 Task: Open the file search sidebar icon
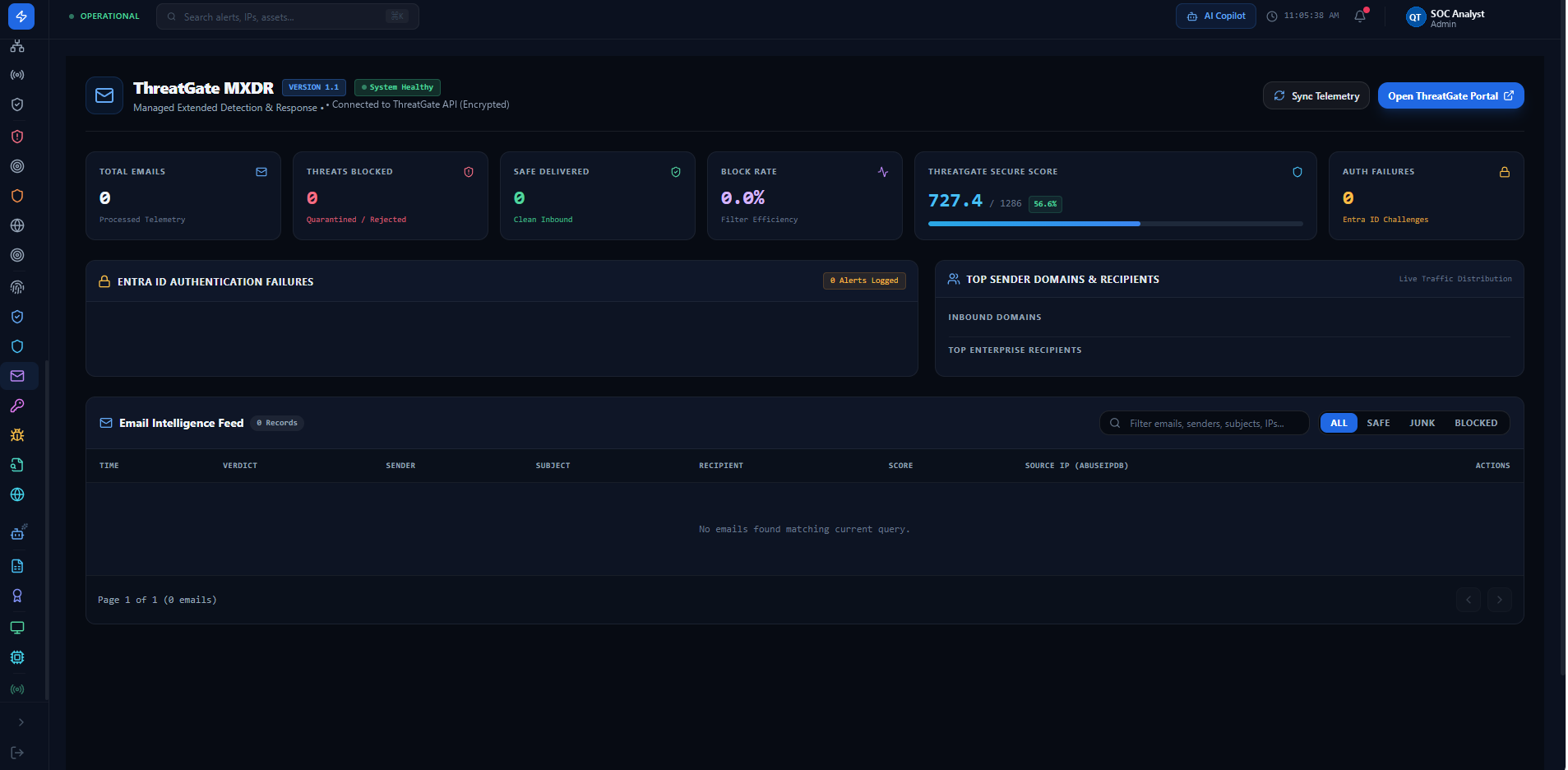pos(17,465)
